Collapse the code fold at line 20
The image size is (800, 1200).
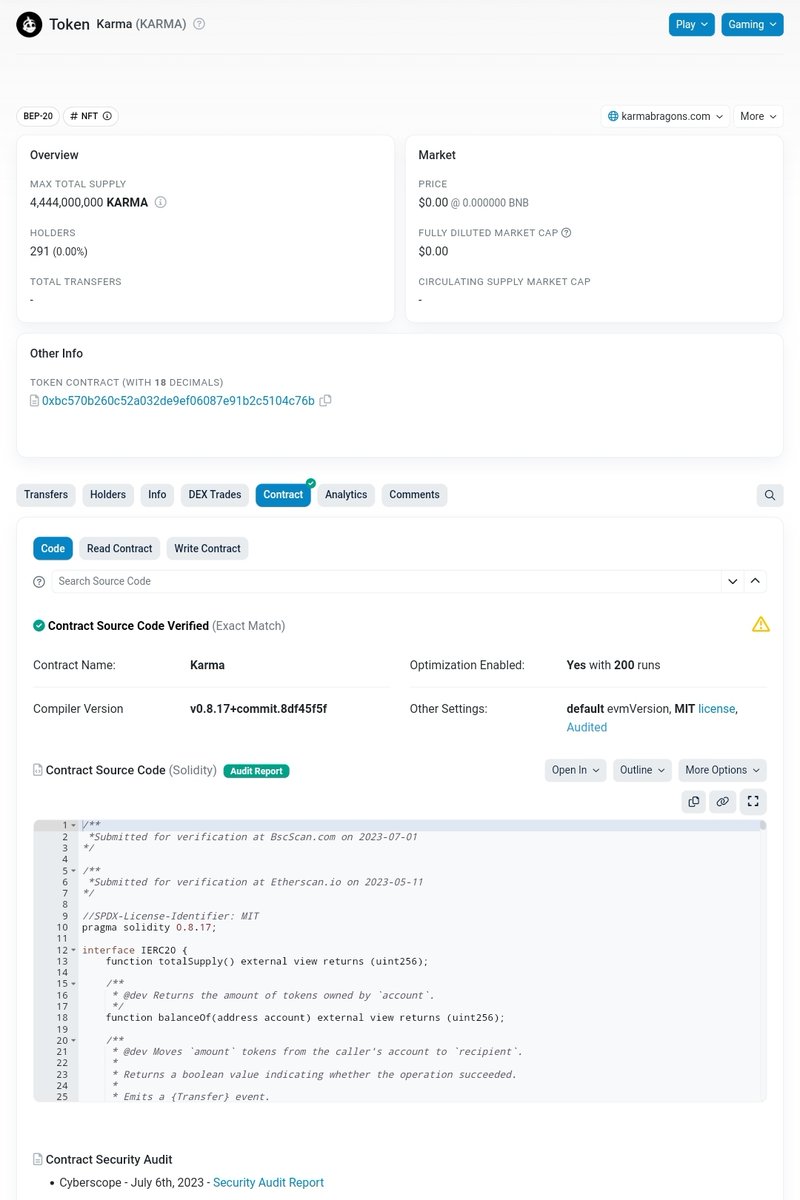[74, 1040]
